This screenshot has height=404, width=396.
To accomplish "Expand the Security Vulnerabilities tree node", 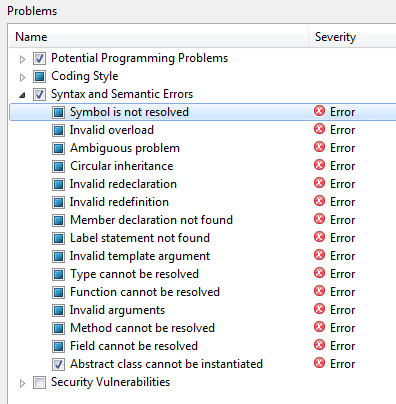I will 22,383.
